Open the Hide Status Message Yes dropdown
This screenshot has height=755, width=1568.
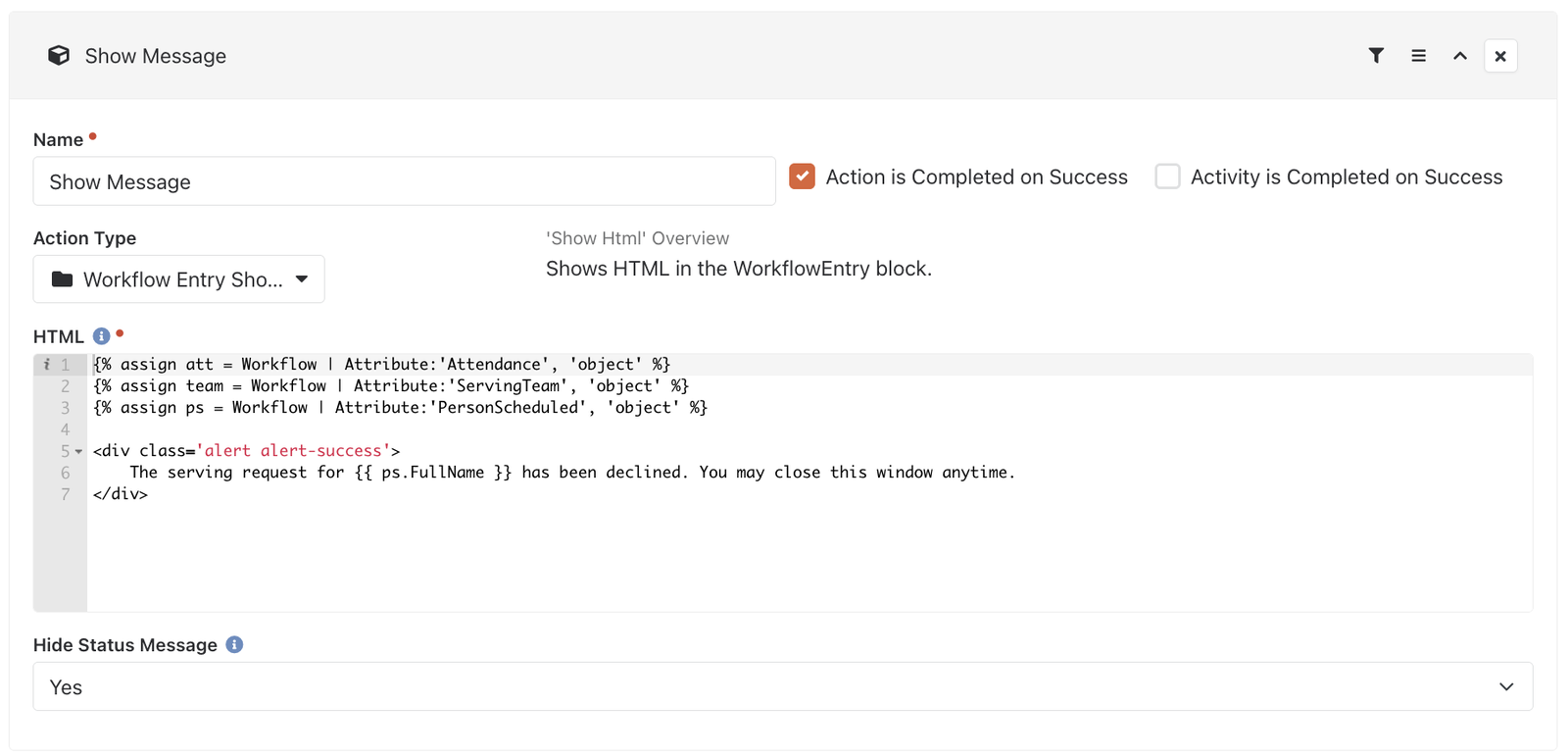(x=783, y=686)
